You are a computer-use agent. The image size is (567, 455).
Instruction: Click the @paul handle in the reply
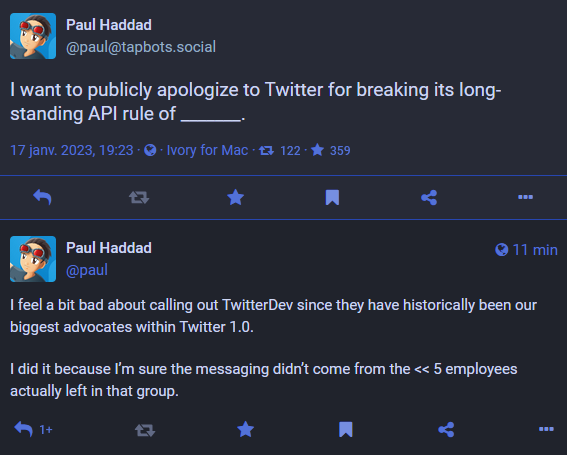pyautogui.click(x=87, y=270)
